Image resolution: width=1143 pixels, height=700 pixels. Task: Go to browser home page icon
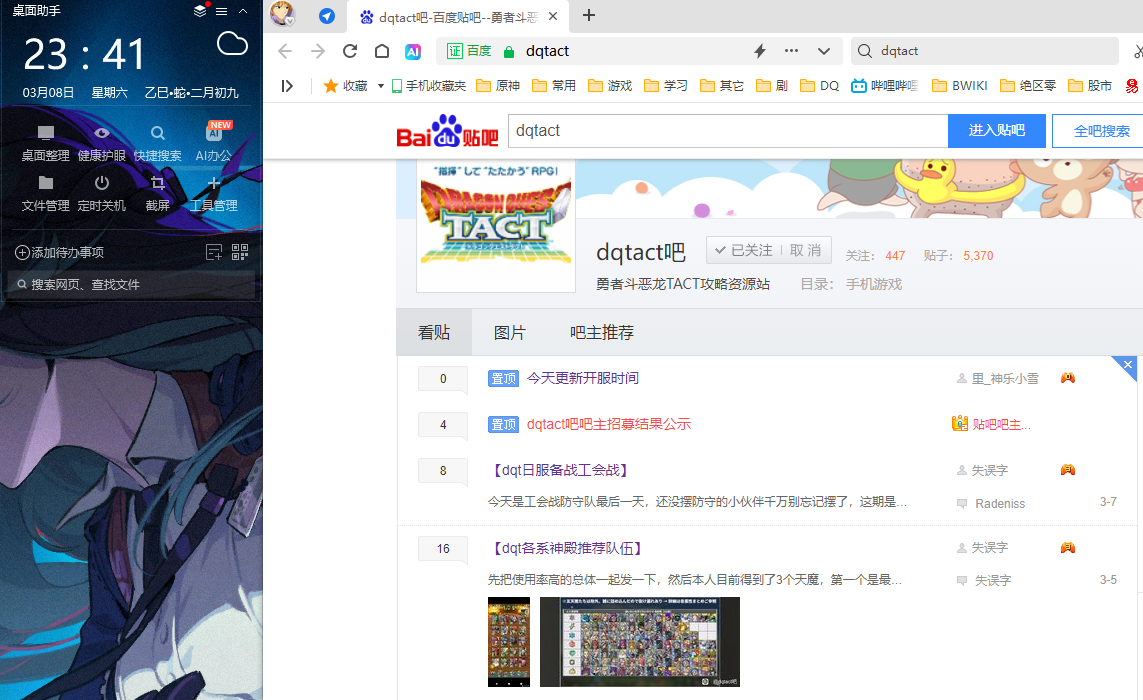(382, 51)
